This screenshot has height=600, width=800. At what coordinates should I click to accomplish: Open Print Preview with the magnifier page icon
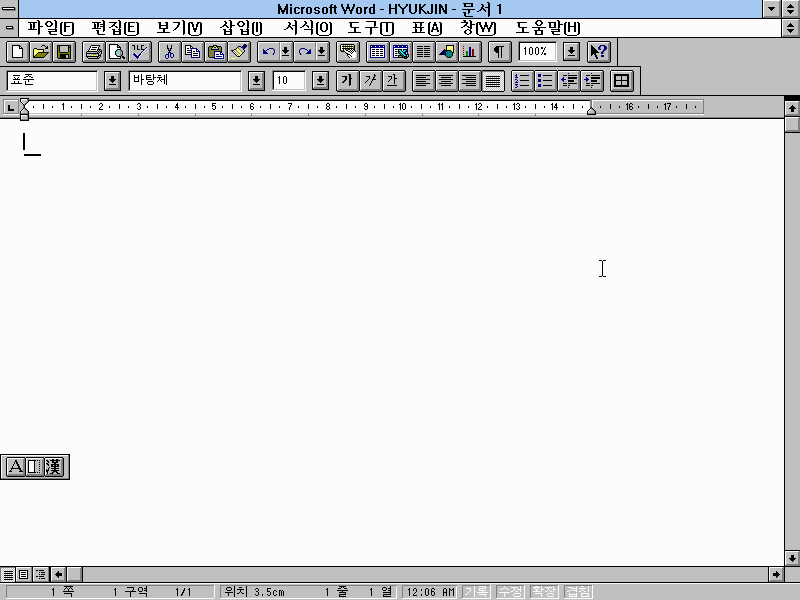pyautogui.click(x=117, y=52)
